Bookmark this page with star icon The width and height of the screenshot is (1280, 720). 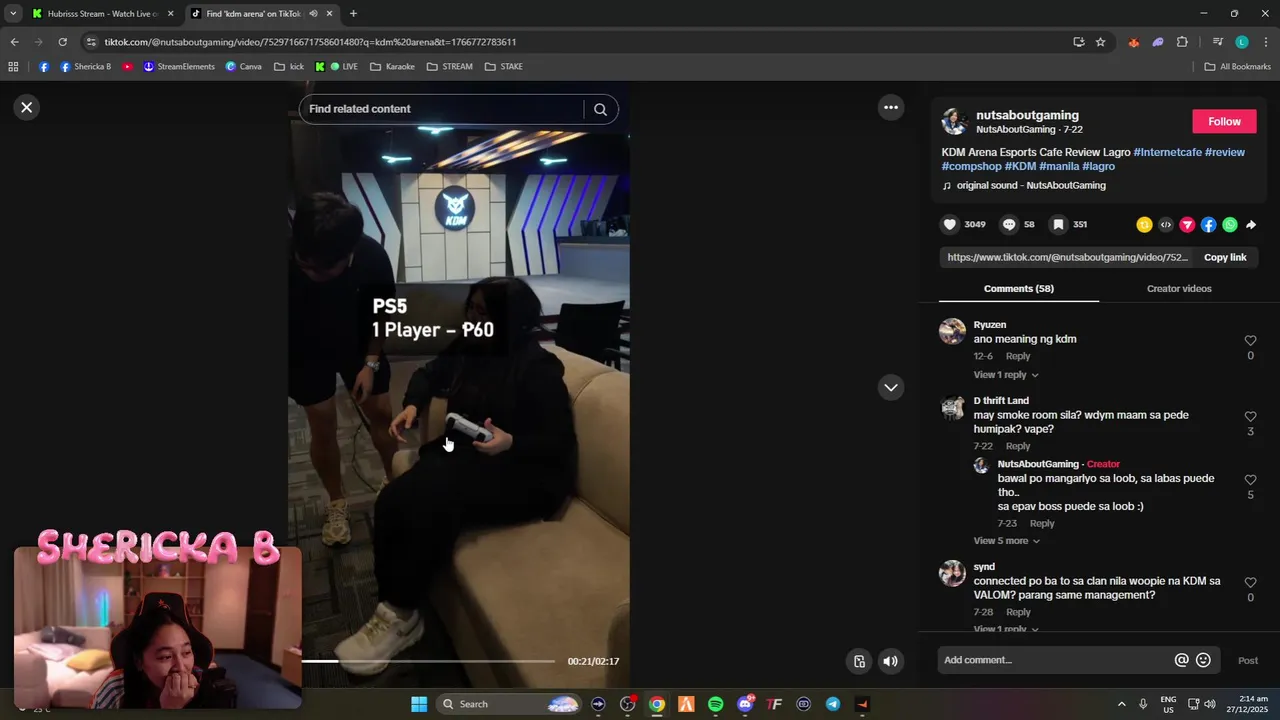[1100, 42]
